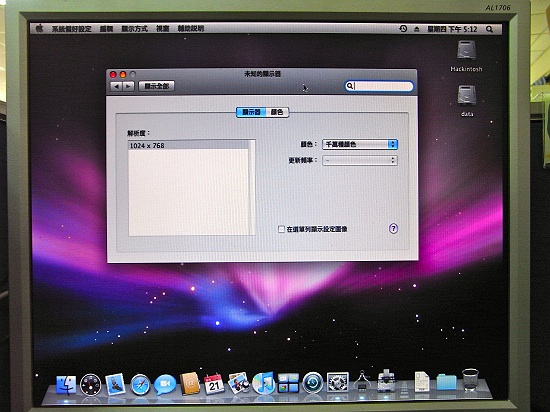Open the 顯示方式 menu
The image size is (550, 412).
[x=134, y=29]
